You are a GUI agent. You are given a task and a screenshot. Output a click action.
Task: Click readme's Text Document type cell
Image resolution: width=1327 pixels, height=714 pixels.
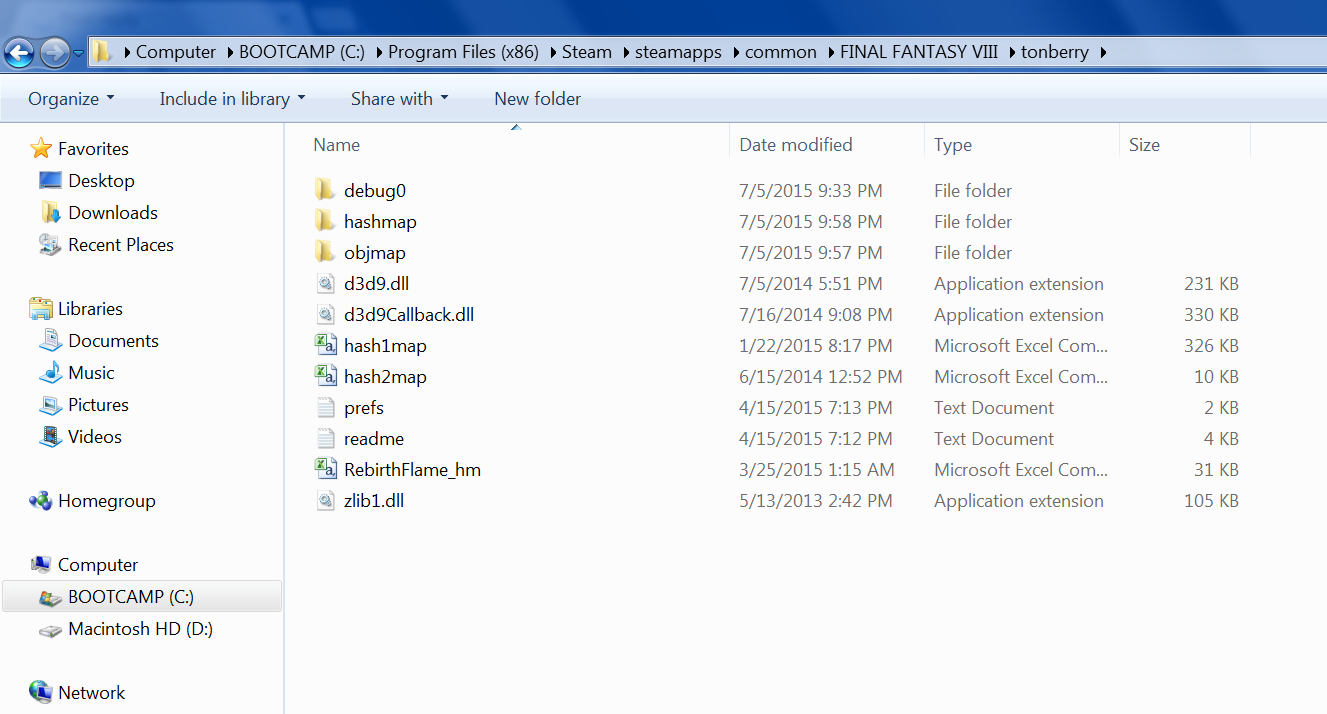point(994,438)
